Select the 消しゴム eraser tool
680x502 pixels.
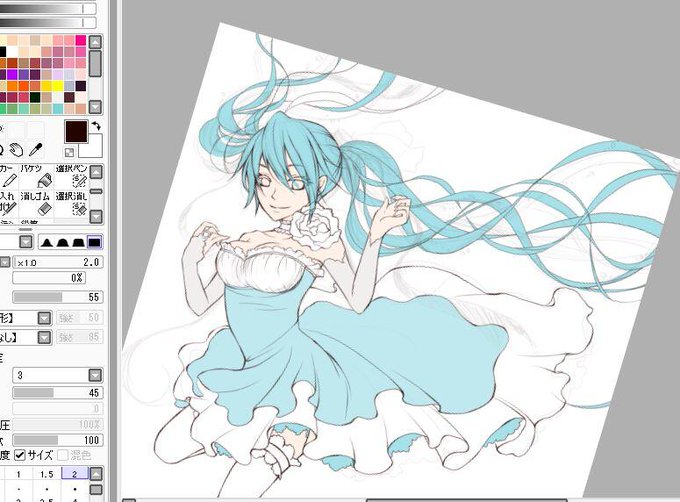point(36,203)
